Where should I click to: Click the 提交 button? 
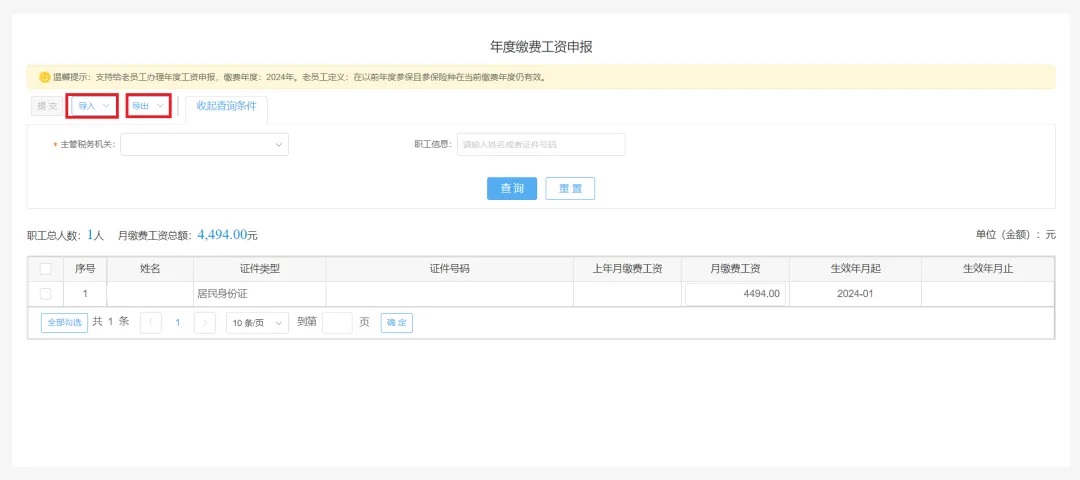47,106
